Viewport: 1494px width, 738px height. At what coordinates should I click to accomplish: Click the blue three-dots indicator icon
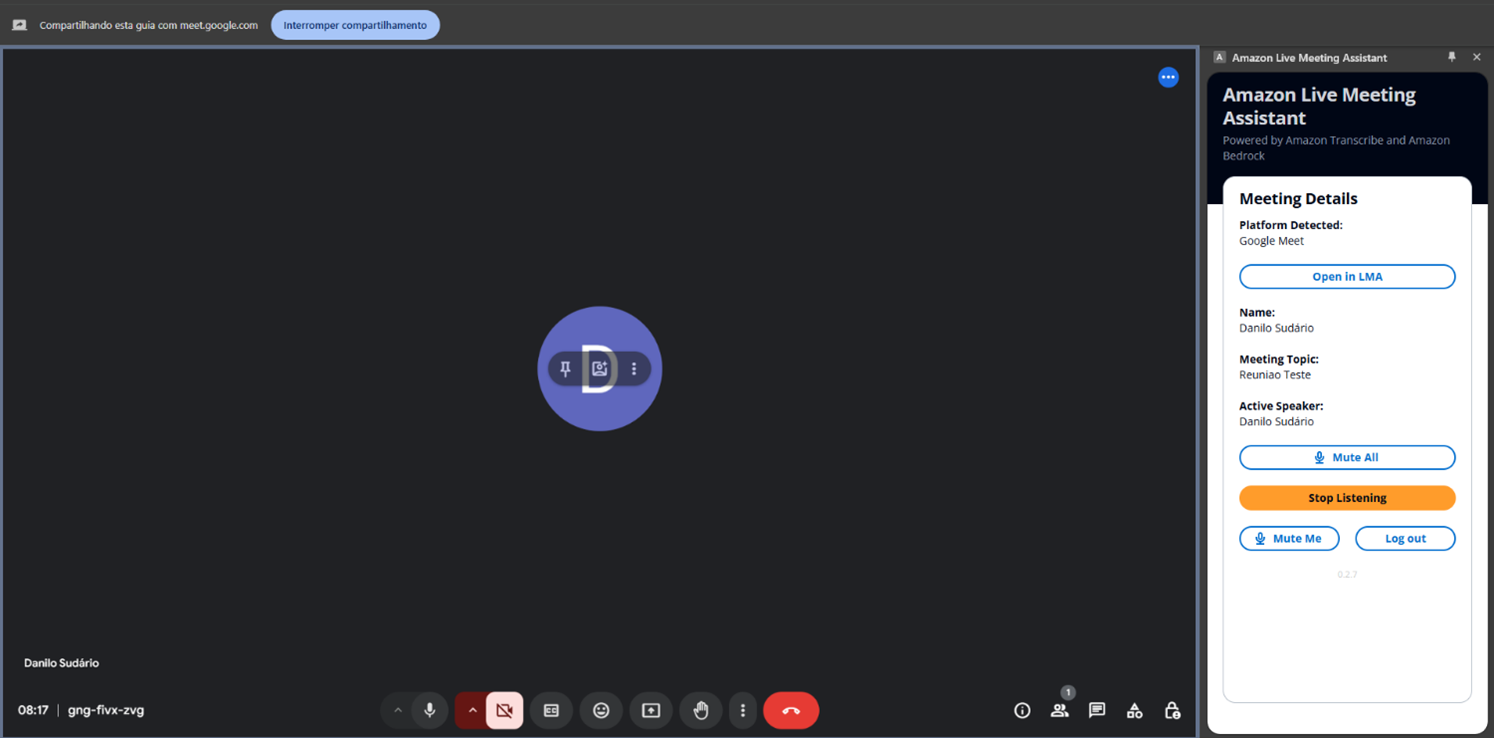pos(1168,77)
